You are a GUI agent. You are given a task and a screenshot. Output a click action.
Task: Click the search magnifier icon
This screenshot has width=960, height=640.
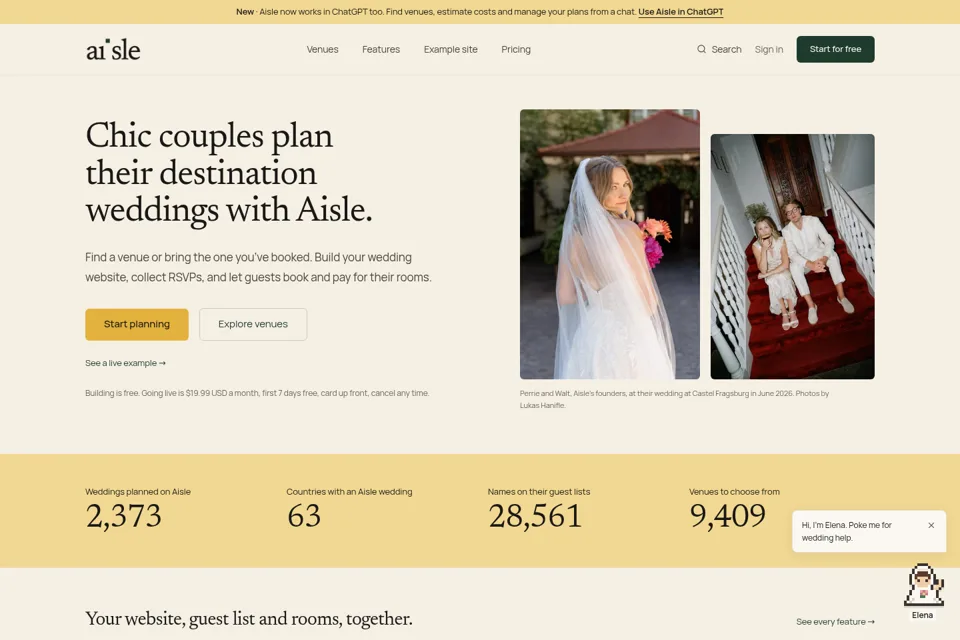tap(701, 49)
